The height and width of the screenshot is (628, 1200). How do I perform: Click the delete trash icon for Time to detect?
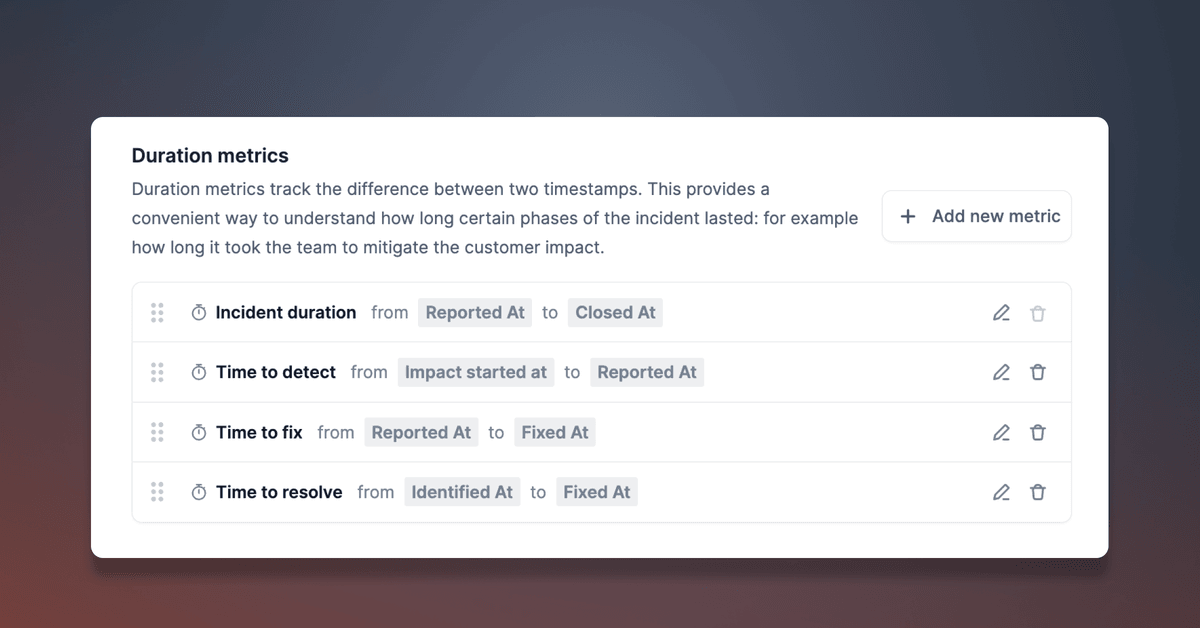[1038, 372]
